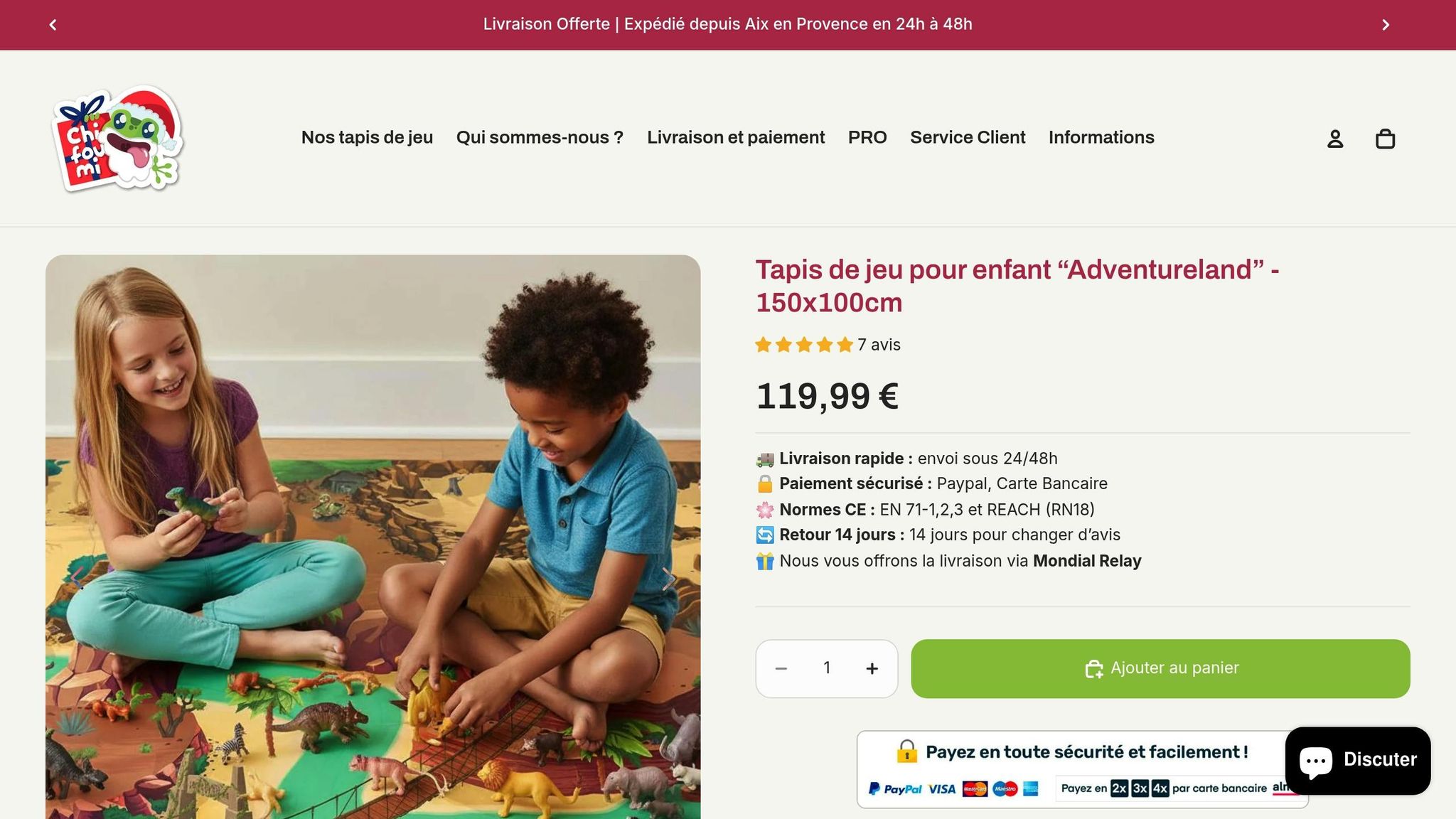Show previous announcement with left arrow

tap(53, 25)
